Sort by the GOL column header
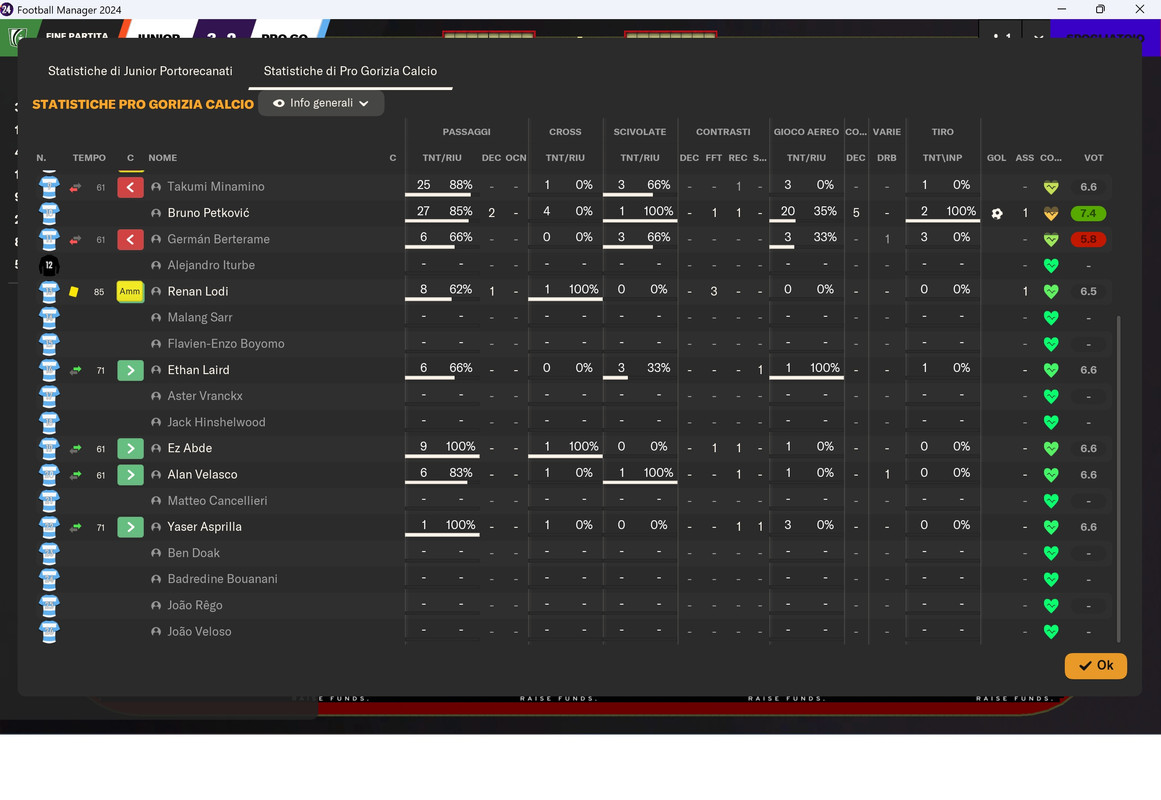 point(996,158)
